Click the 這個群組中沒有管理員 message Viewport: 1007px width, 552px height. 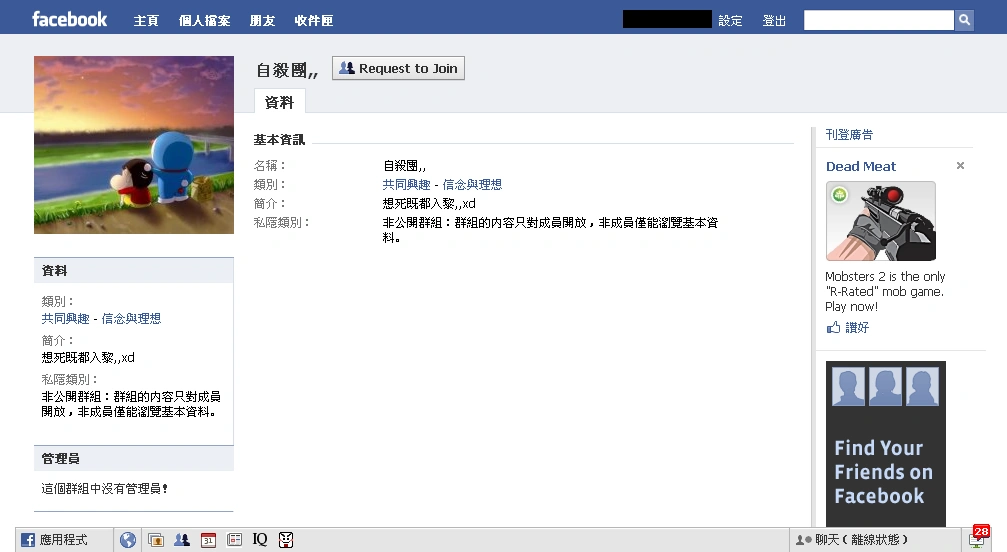(105, 489)
